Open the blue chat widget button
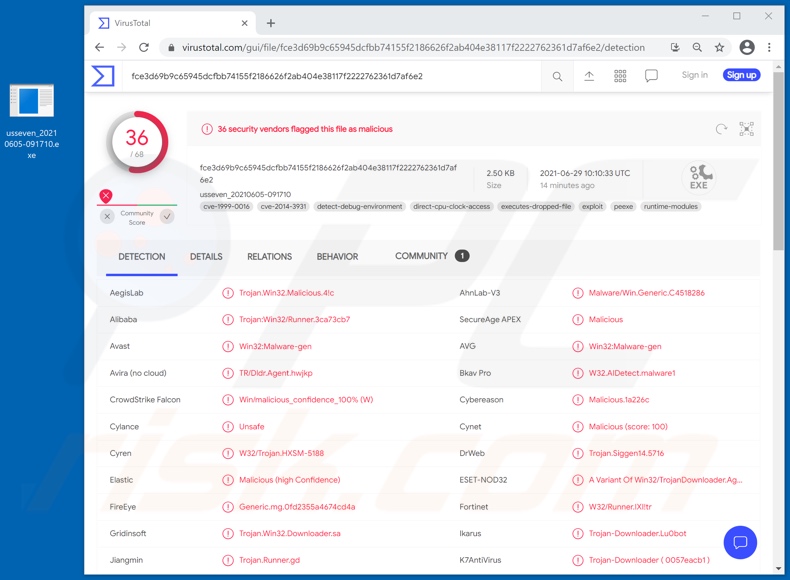Viewport: 790px width, 580px height. coord(740,542)
